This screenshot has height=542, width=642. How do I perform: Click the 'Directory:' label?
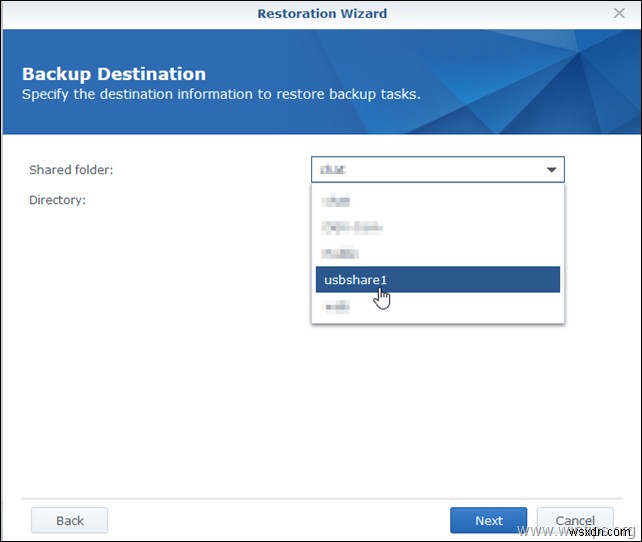(58, 200)
